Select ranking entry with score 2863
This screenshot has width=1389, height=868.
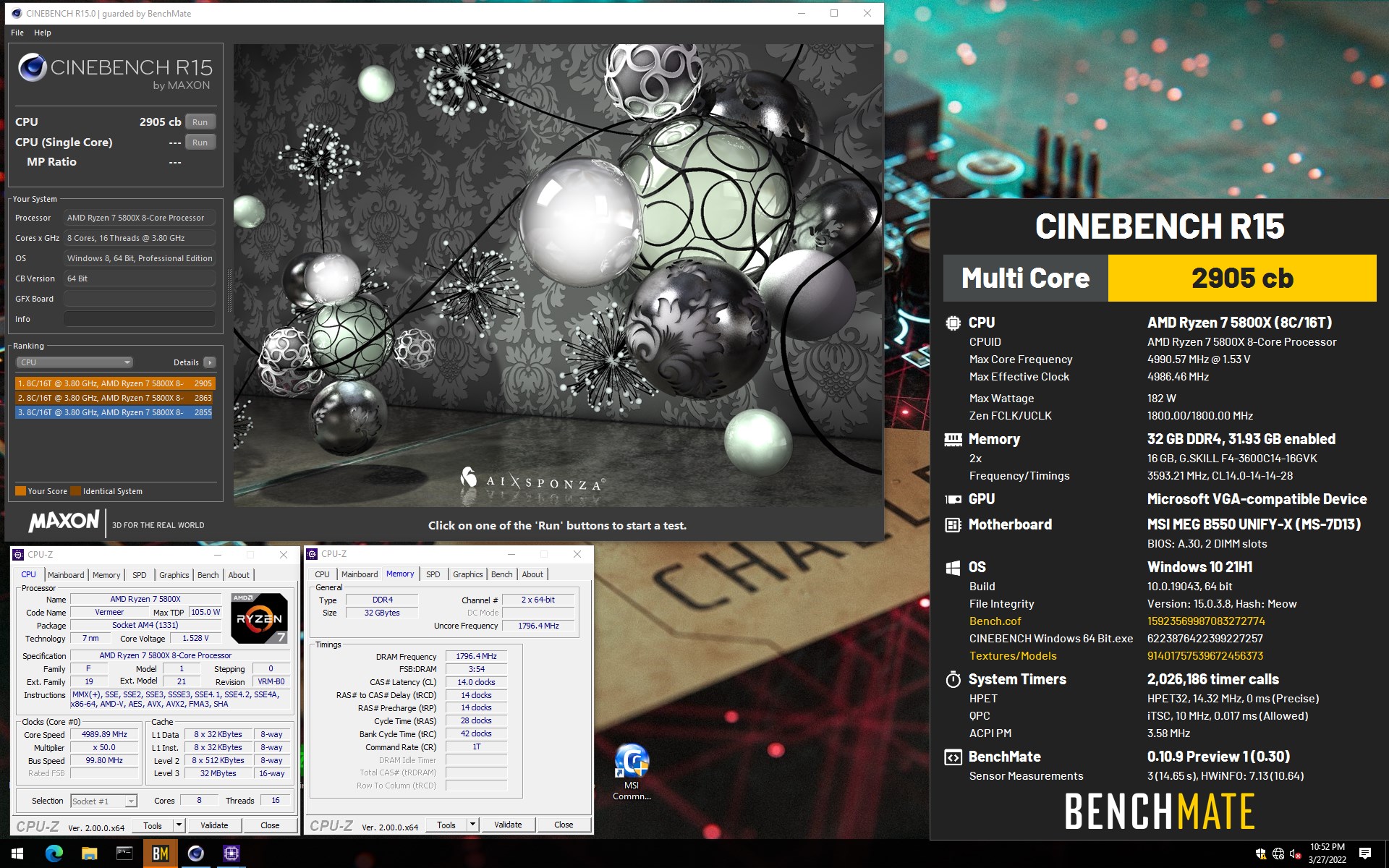pos(115,398)
